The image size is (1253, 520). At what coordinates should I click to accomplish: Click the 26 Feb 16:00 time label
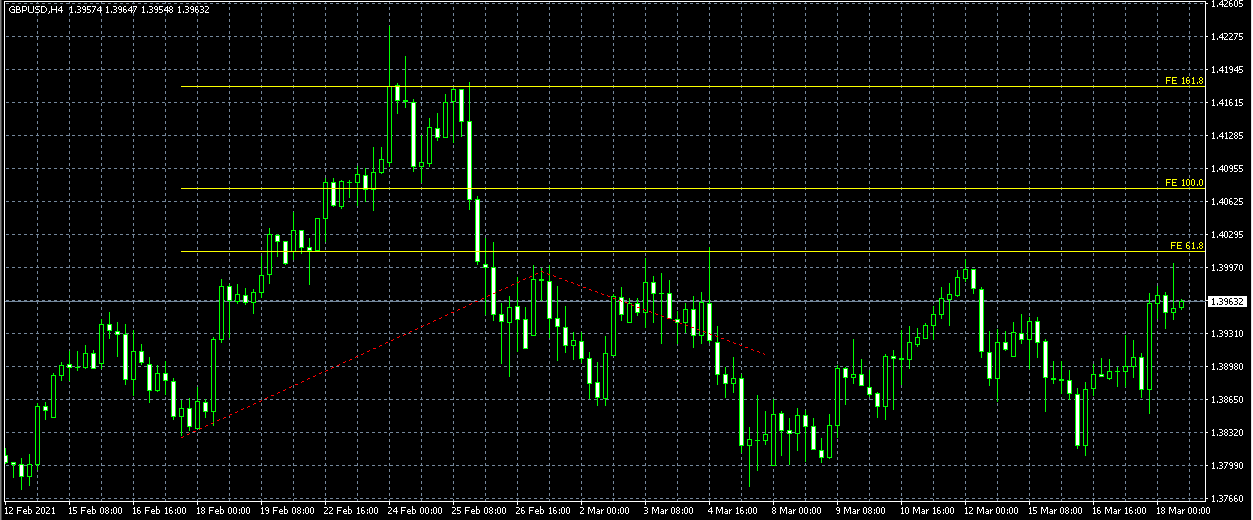click(x=541, y=510)
